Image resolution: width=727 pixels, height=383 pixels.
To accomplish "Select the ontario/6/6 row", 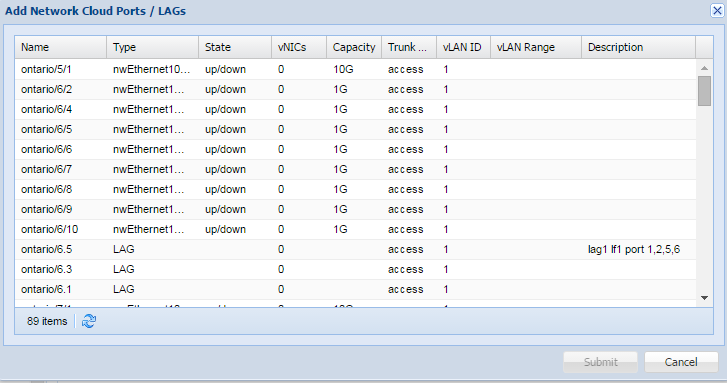I will (355, 149).
